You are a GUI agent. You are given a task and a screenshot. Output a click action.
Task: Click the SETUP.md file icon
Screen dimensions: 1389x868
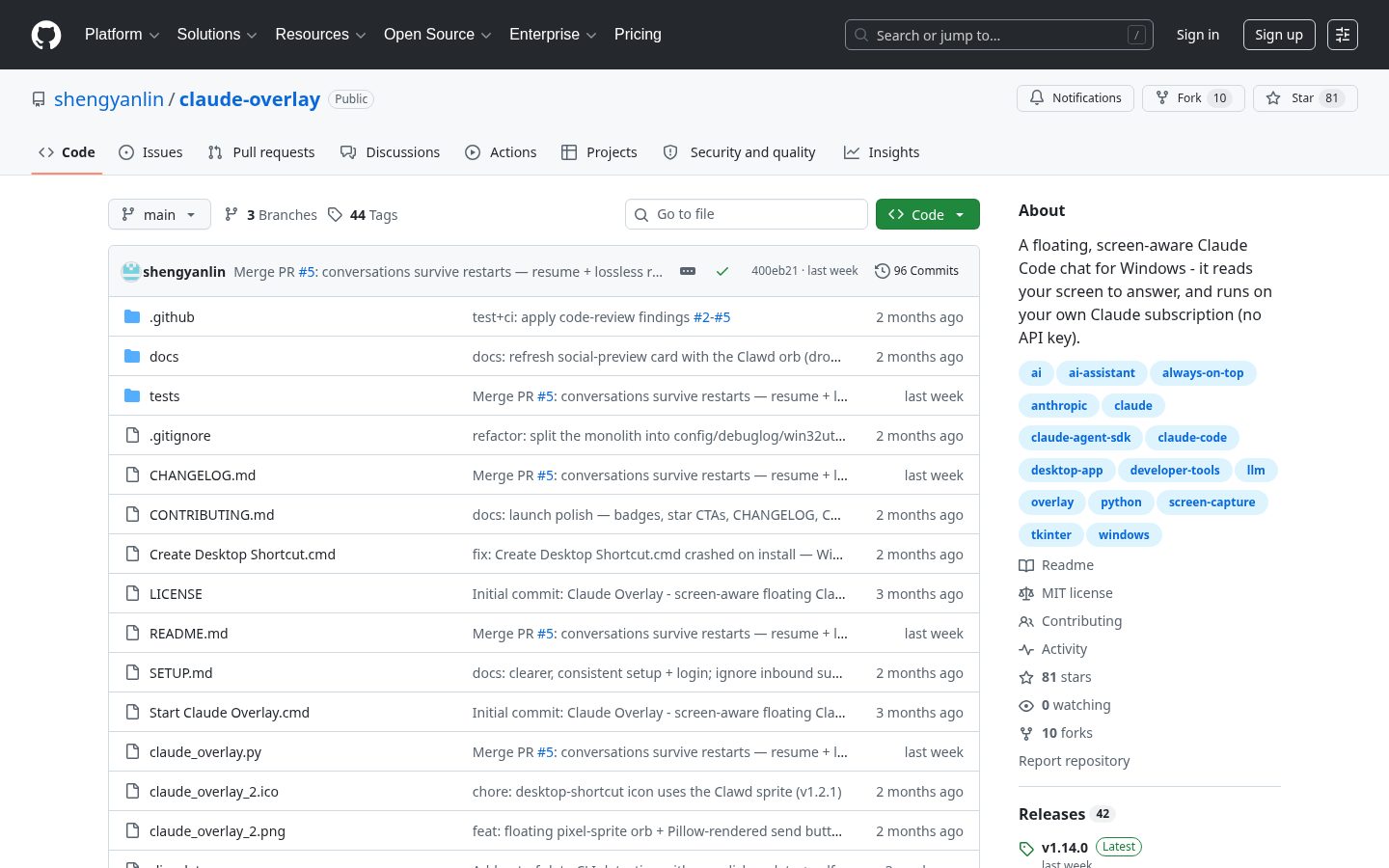(132, 673)
